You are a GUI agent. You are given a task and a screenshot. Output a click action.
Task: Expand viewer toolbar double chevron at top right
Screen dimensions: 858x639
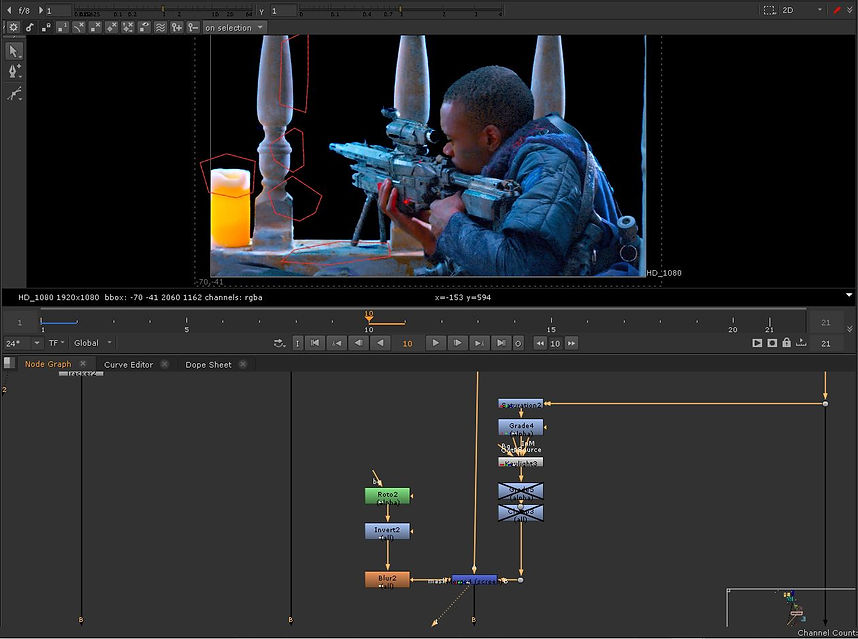pos(850,10)
